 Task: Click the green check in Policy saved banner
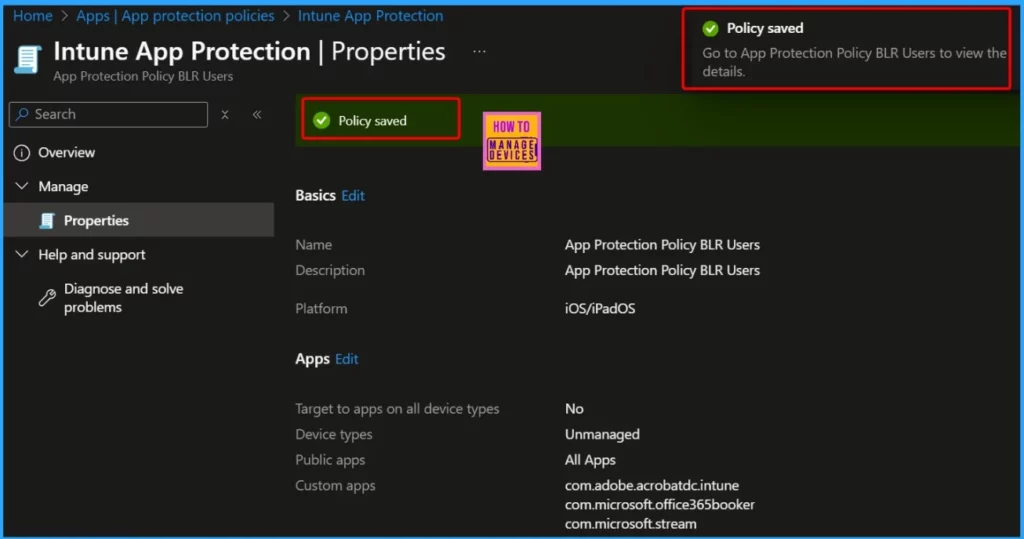(321, 120)
